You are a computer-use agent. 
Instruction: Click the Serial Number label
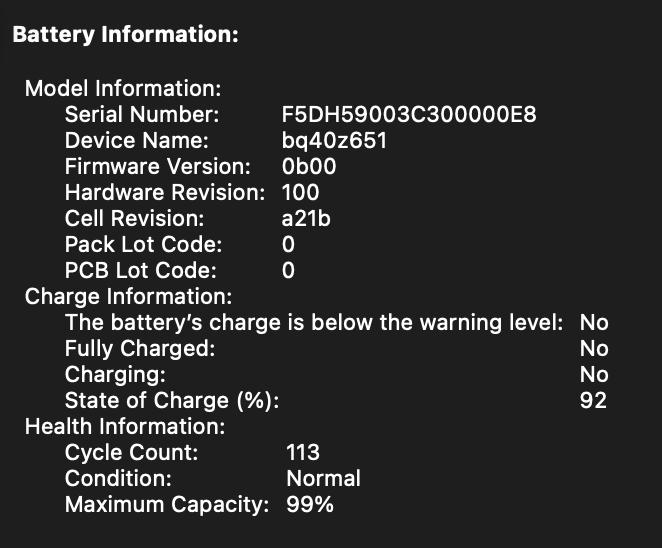[x=142, y=114]
